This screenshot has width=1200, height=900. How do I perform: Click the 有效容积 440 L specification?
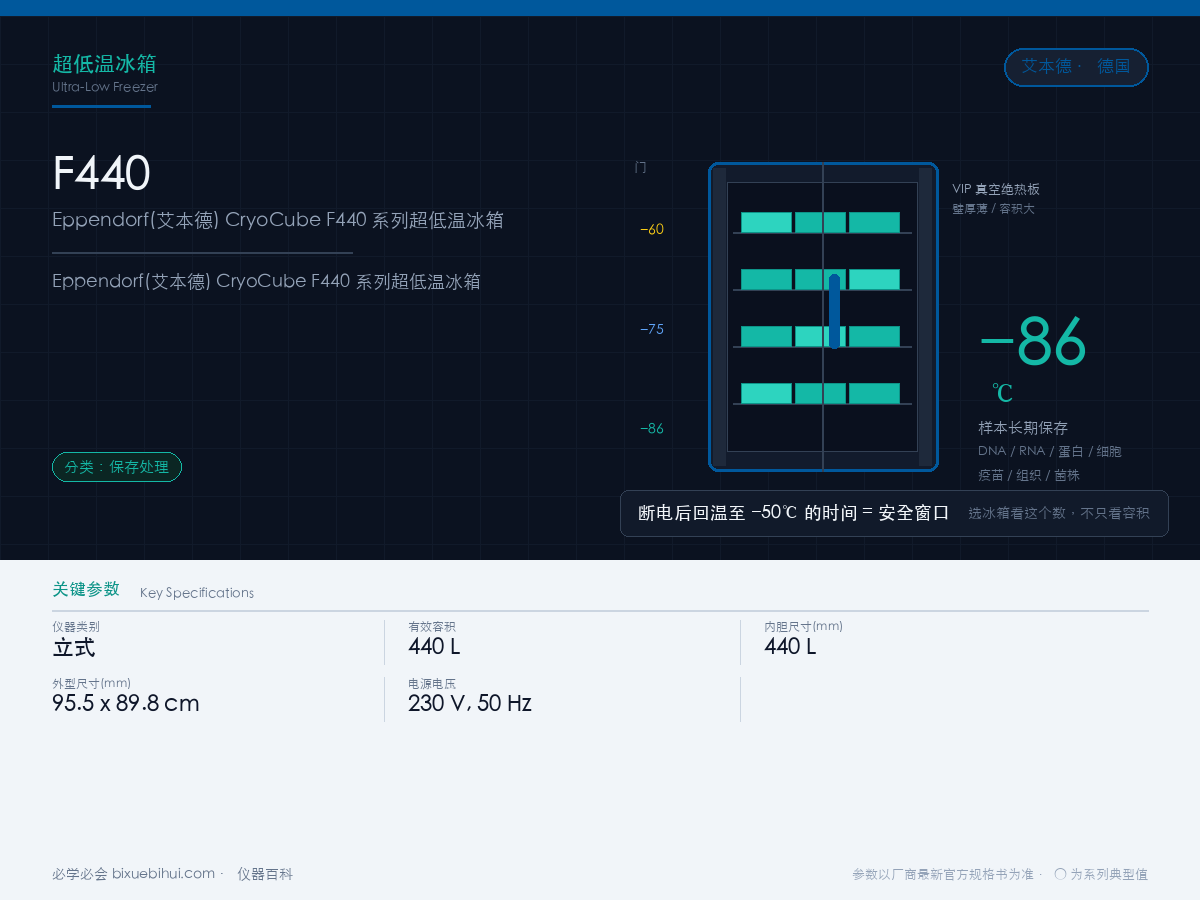(434, 639)
